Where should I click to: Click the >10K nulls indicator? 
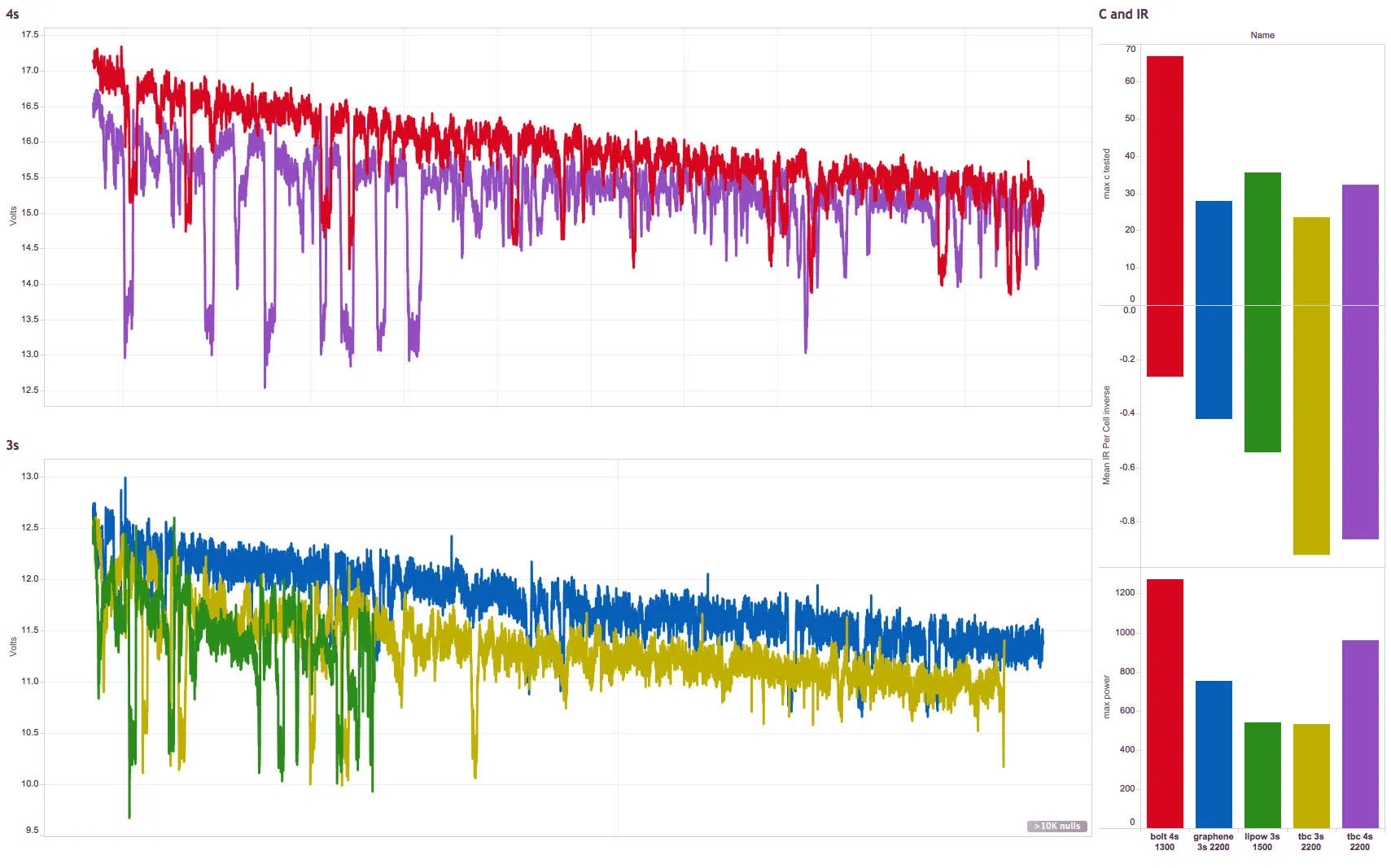pos(1056,826)
